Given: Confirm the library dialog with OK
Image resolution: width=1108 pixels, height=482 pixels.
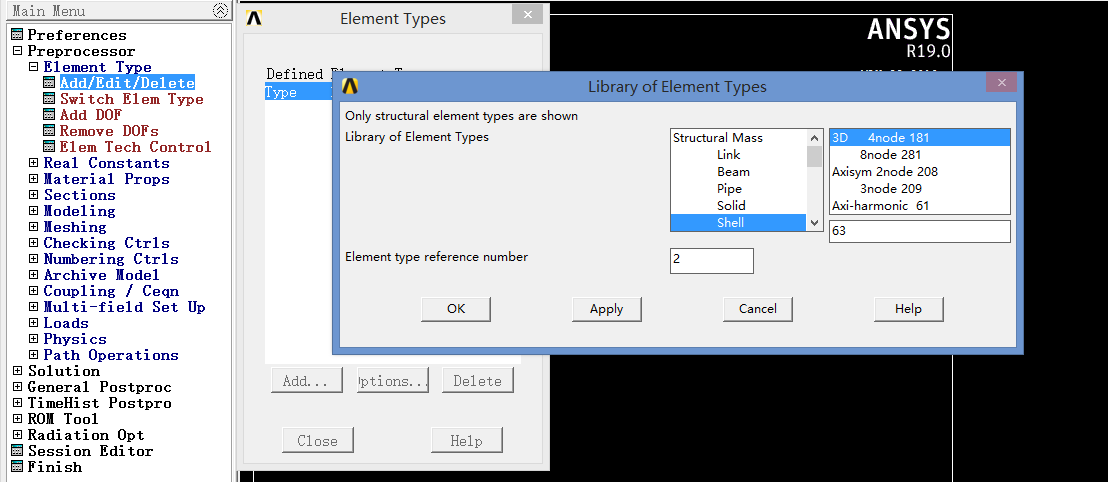Looking at the screenshot, I should click(456, 309).
